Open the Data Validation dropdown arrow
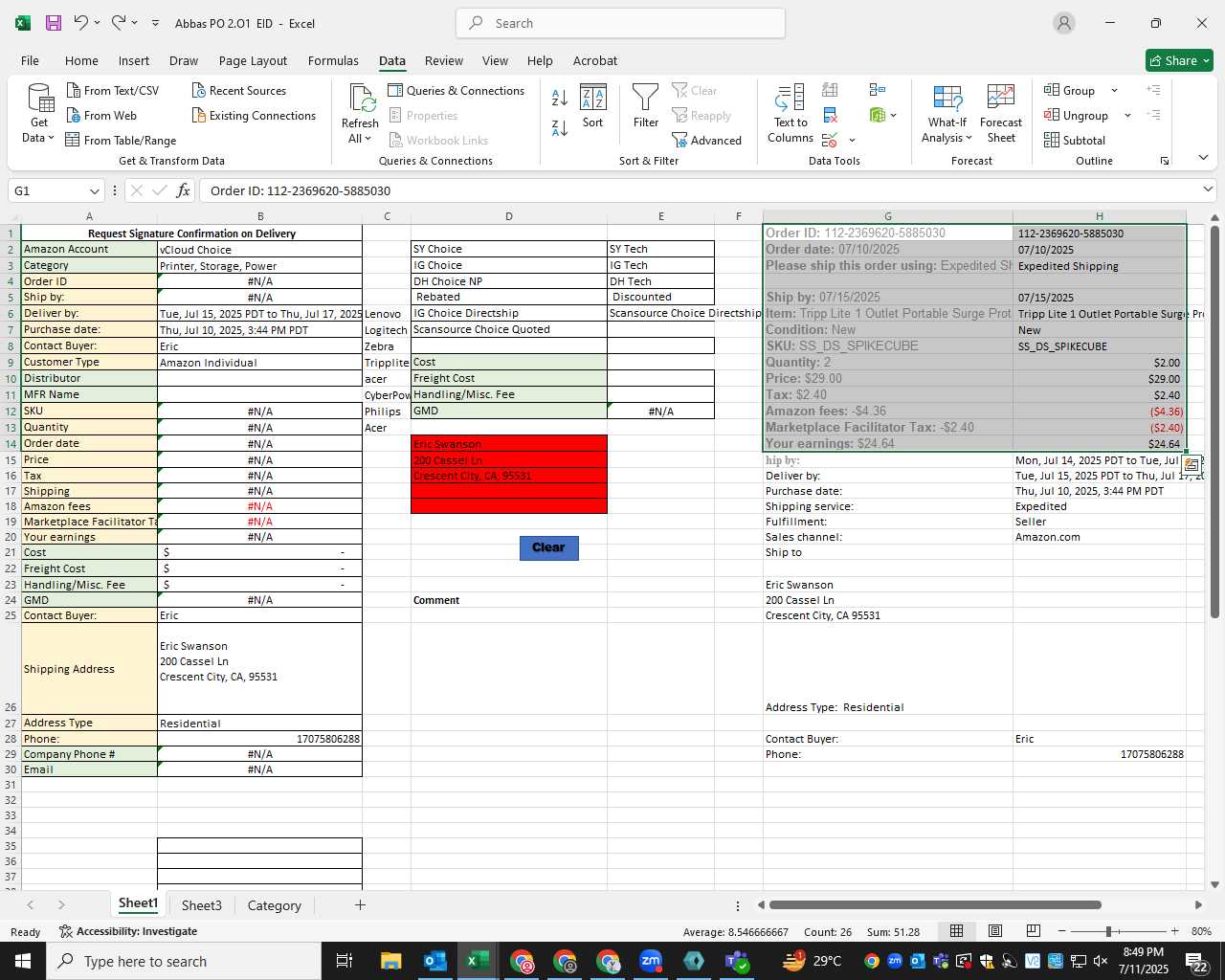Screen dimensions: 1225x980 [x=852, y=141]
